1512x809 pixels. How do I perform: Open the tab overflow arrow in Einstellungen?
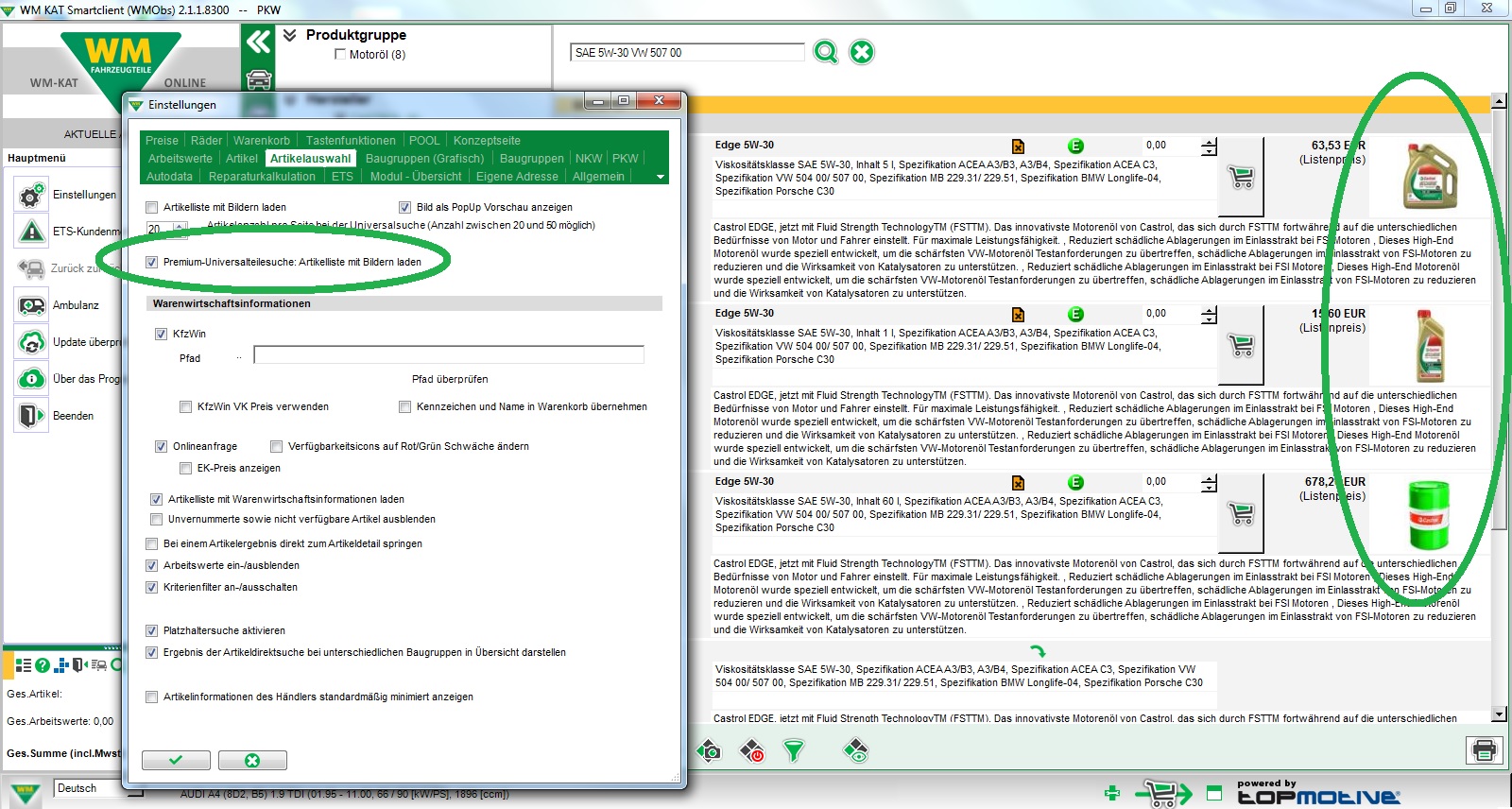tap(661, 177)
